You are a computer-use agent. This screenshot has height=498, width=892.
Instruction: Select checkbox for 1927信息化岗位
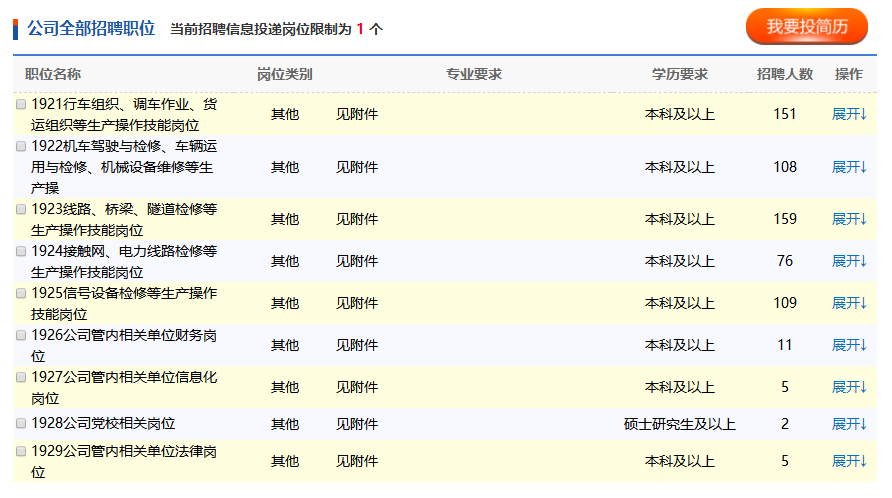point(21,377)
